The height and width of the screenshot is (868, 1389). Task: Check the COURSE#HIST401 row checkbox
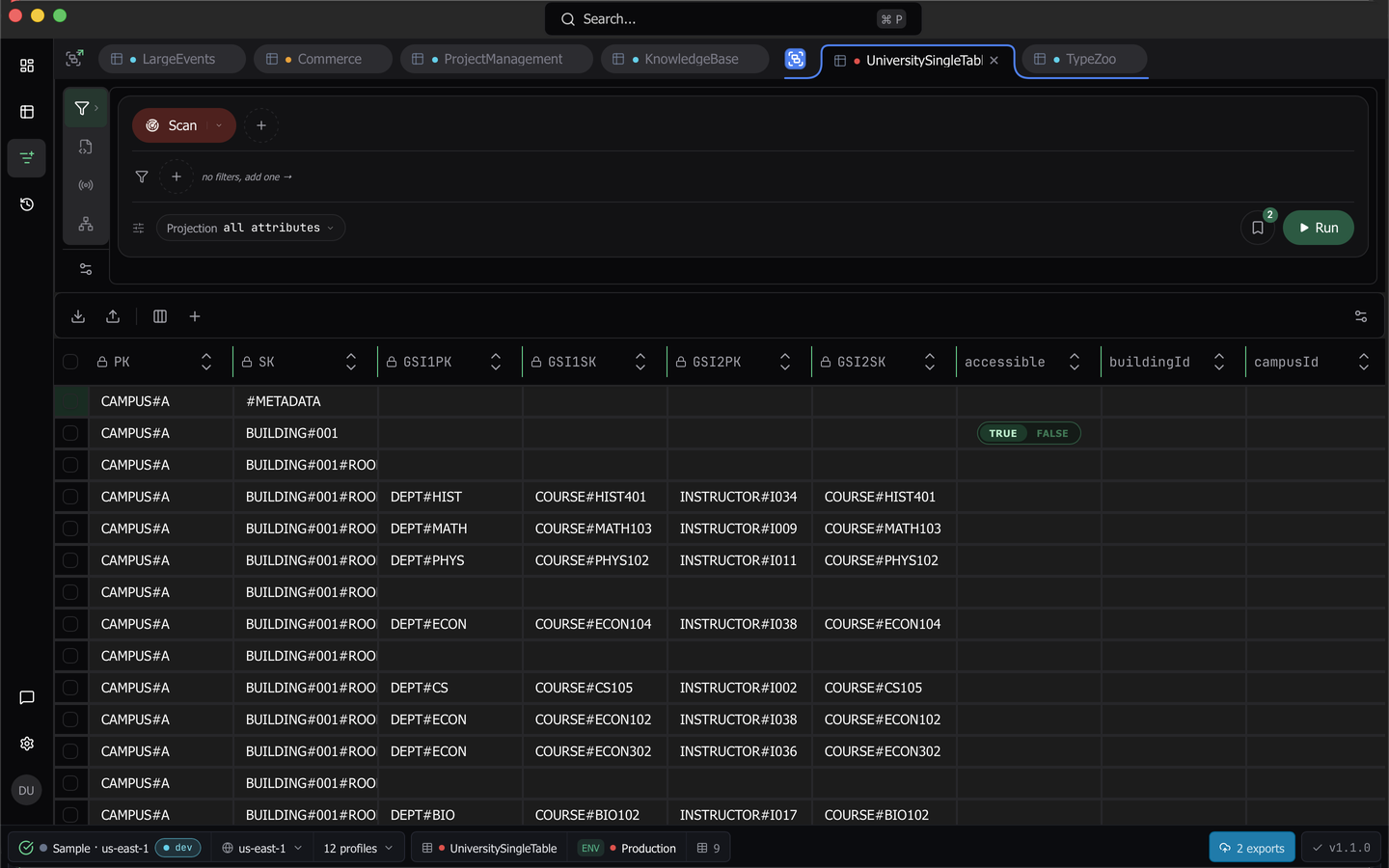coord(70,497)
